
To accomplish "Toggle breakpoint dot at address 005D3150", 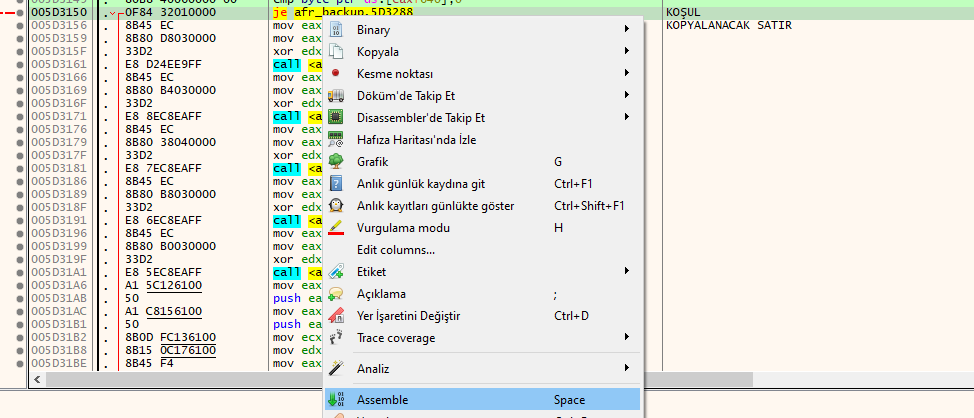I will pos(20,12).
